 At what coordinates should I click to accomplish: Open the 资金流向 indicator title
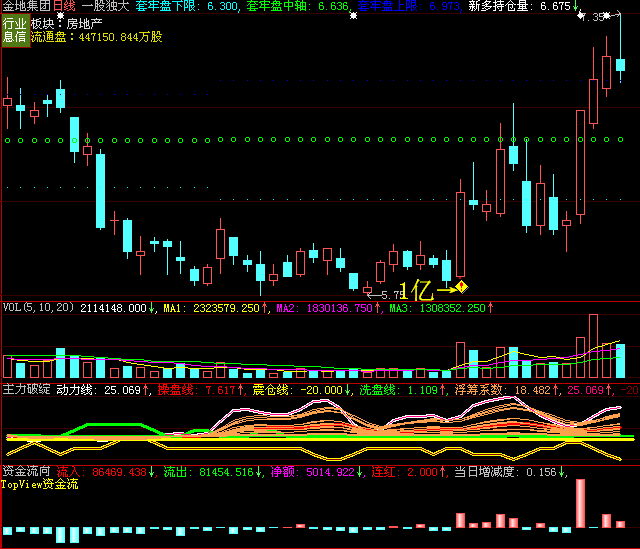point(26,470)
